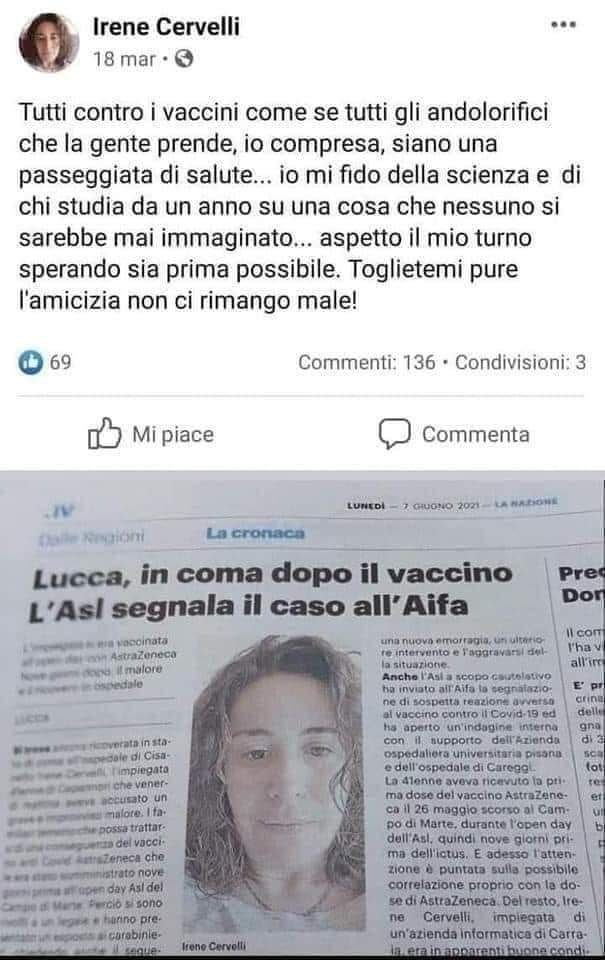View Condivisioni: 3 shares
This screenshot has height=960, width=605.
coord(520,362)
